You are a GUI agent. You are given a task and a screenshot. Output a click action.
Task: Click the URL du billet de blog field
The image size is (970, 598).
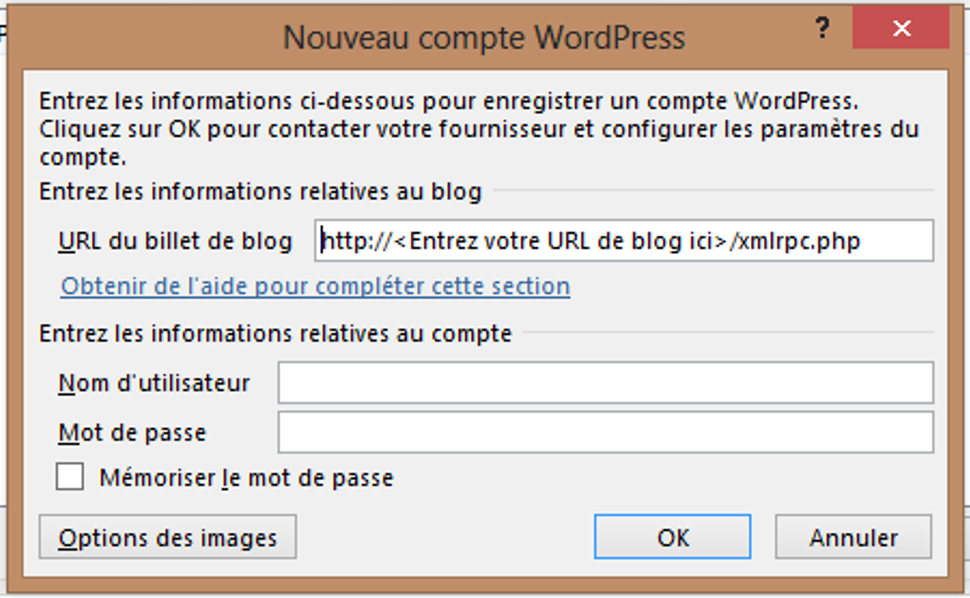click(x=623, y=241)
